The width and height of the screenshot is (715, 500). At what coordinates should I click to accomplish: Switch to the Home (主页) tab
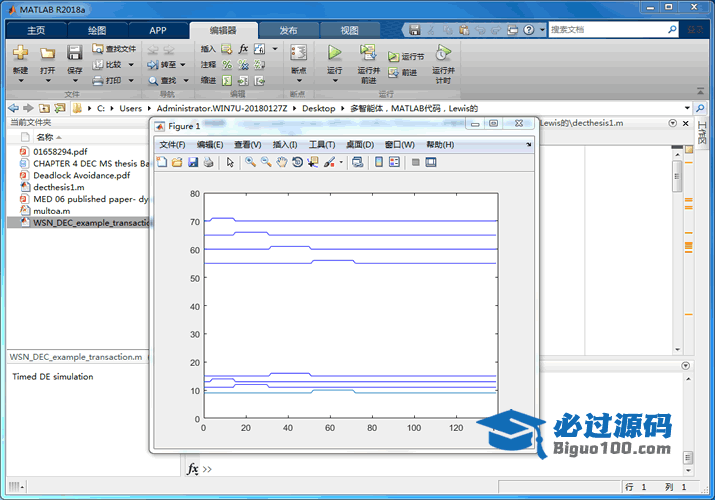coord(36,30)
